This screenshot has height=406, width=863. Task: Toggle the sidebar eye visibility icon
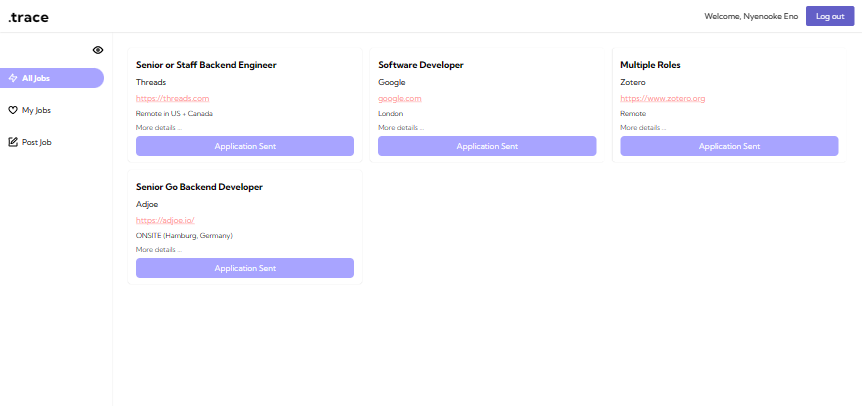(x=98, y=50)
